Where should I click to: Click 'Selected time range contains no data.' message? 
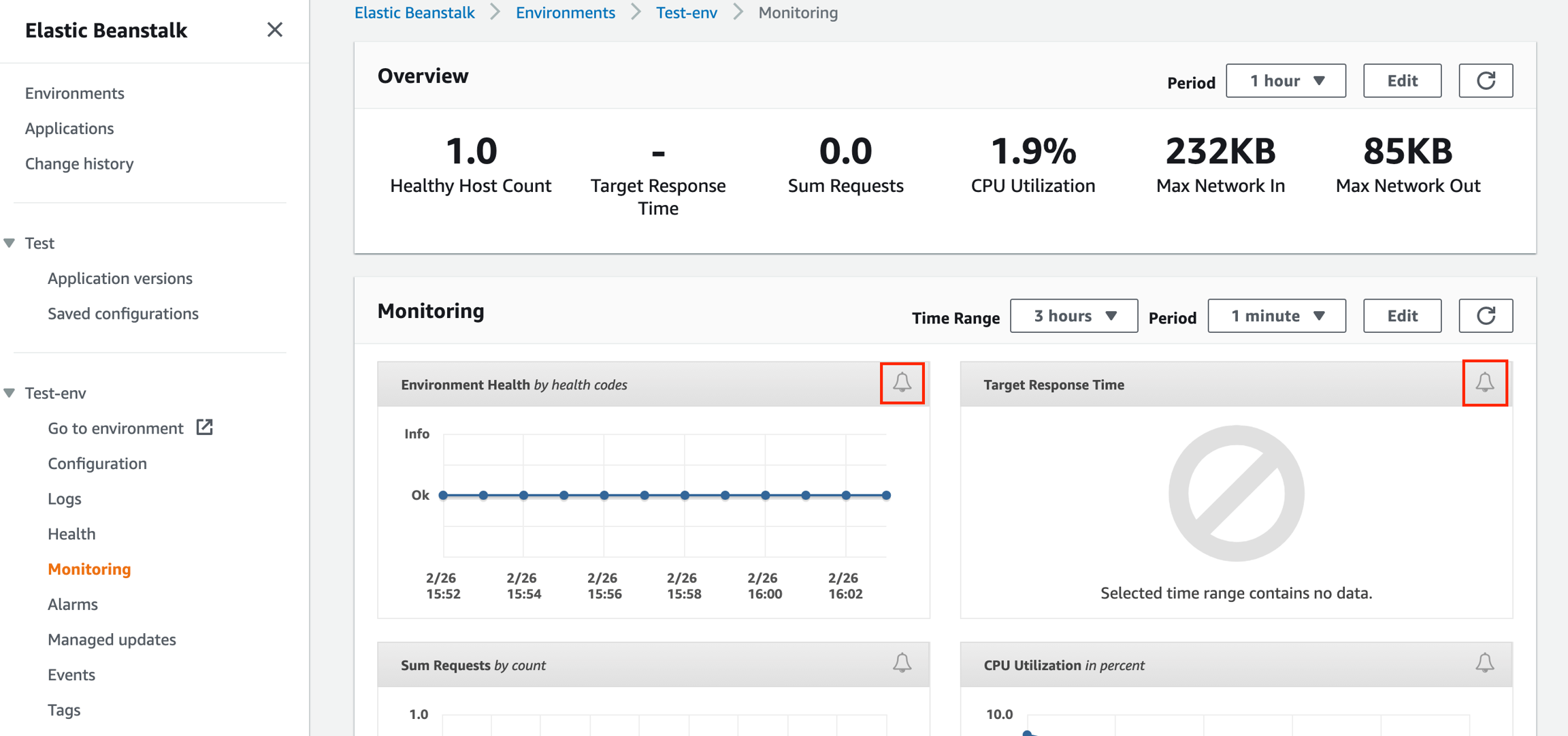click(1237, 593)
